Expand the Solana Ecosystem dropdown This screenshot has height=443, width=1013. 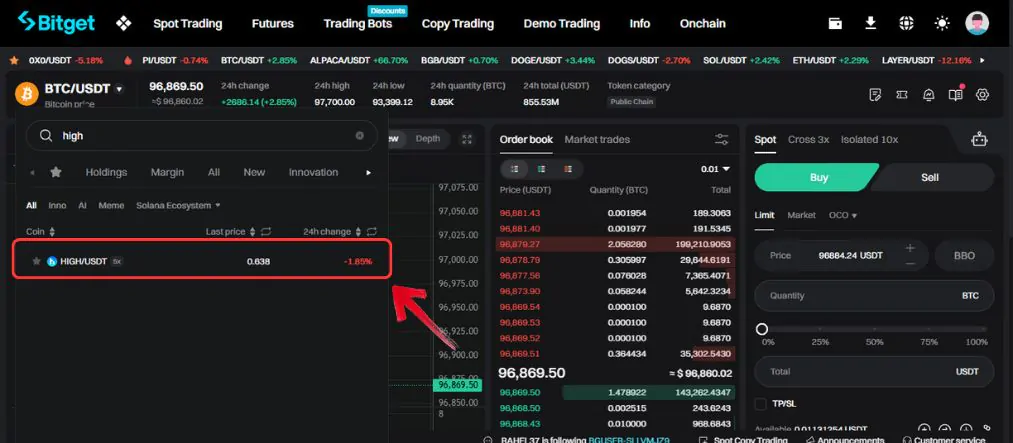tap(178, 205)
